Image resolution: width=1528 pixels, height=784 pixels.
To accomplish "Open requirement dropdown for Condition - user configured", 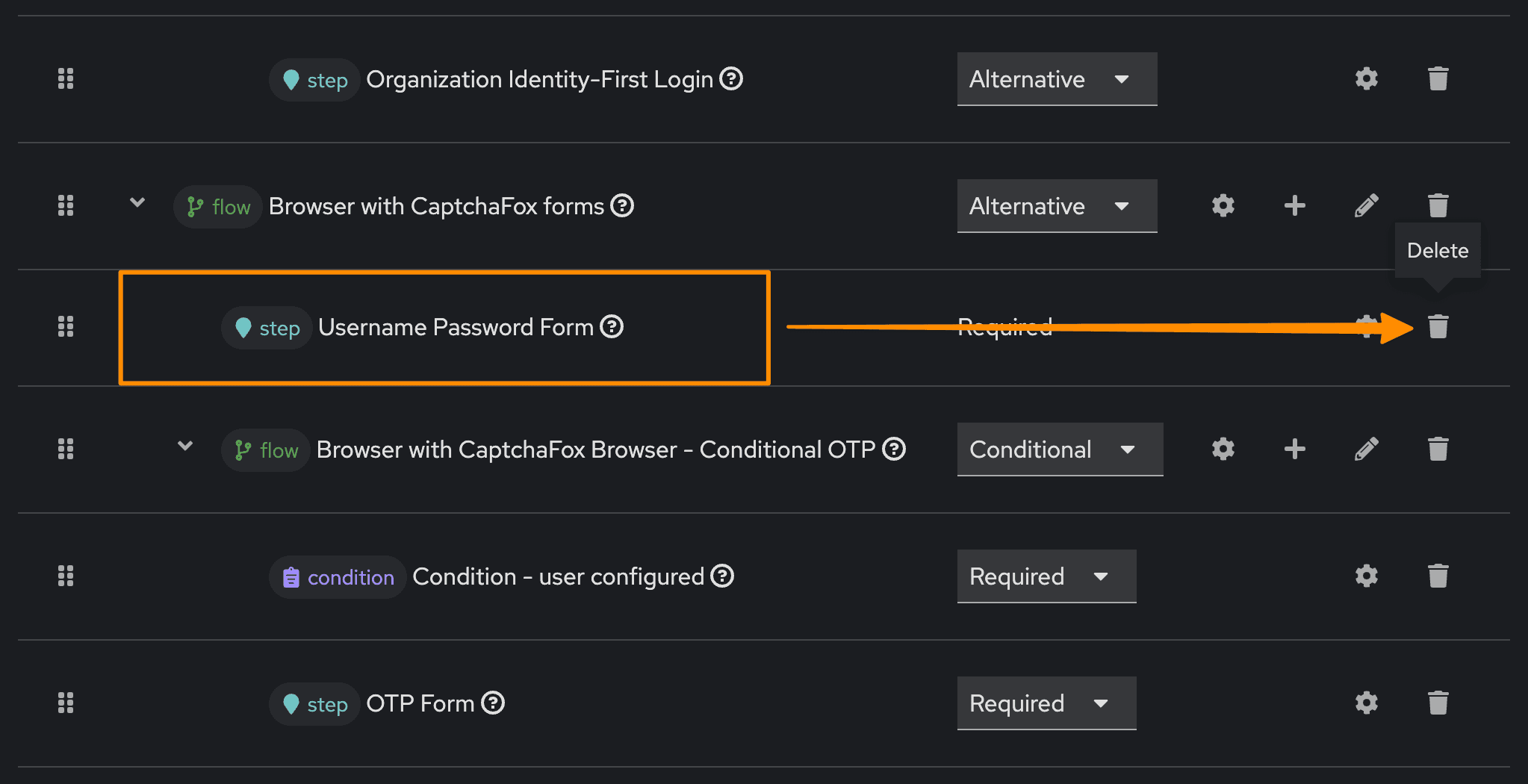I will (1046, 576).
